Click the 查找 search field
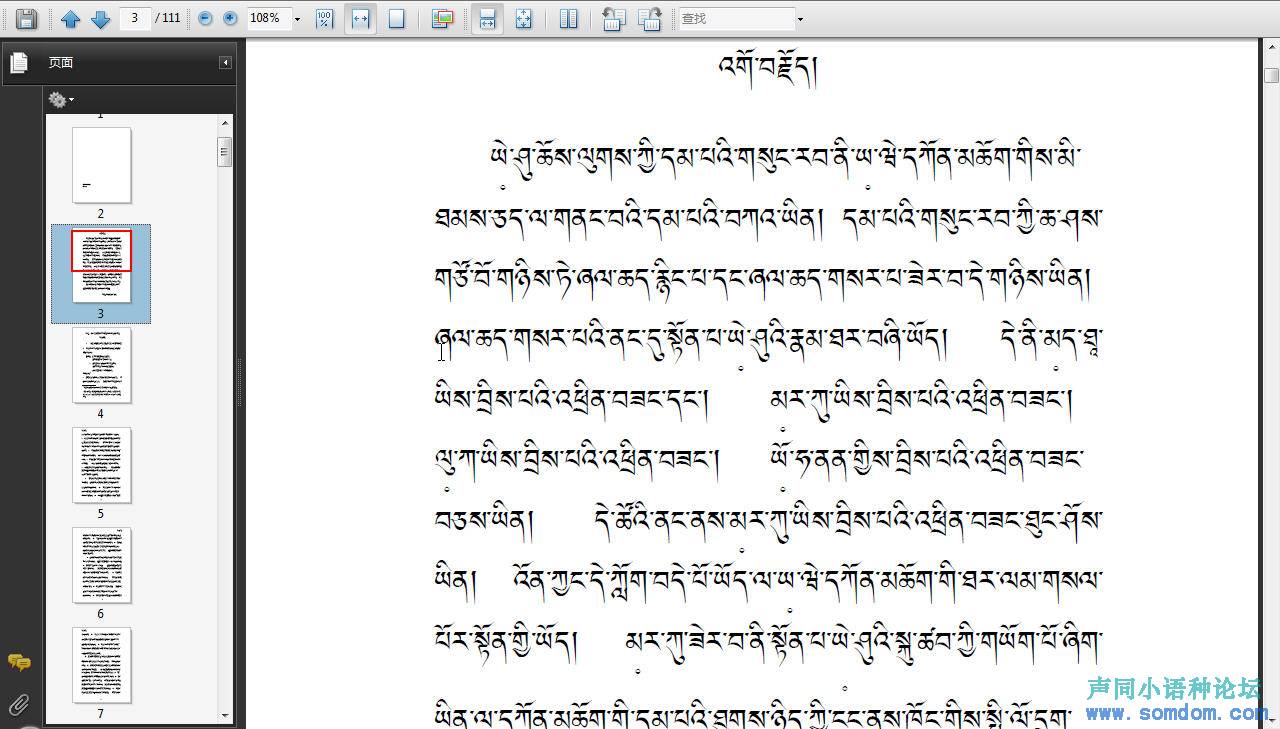Image resolution: width=1280 pixels, height=729 pixels. (x=736, y=18)
